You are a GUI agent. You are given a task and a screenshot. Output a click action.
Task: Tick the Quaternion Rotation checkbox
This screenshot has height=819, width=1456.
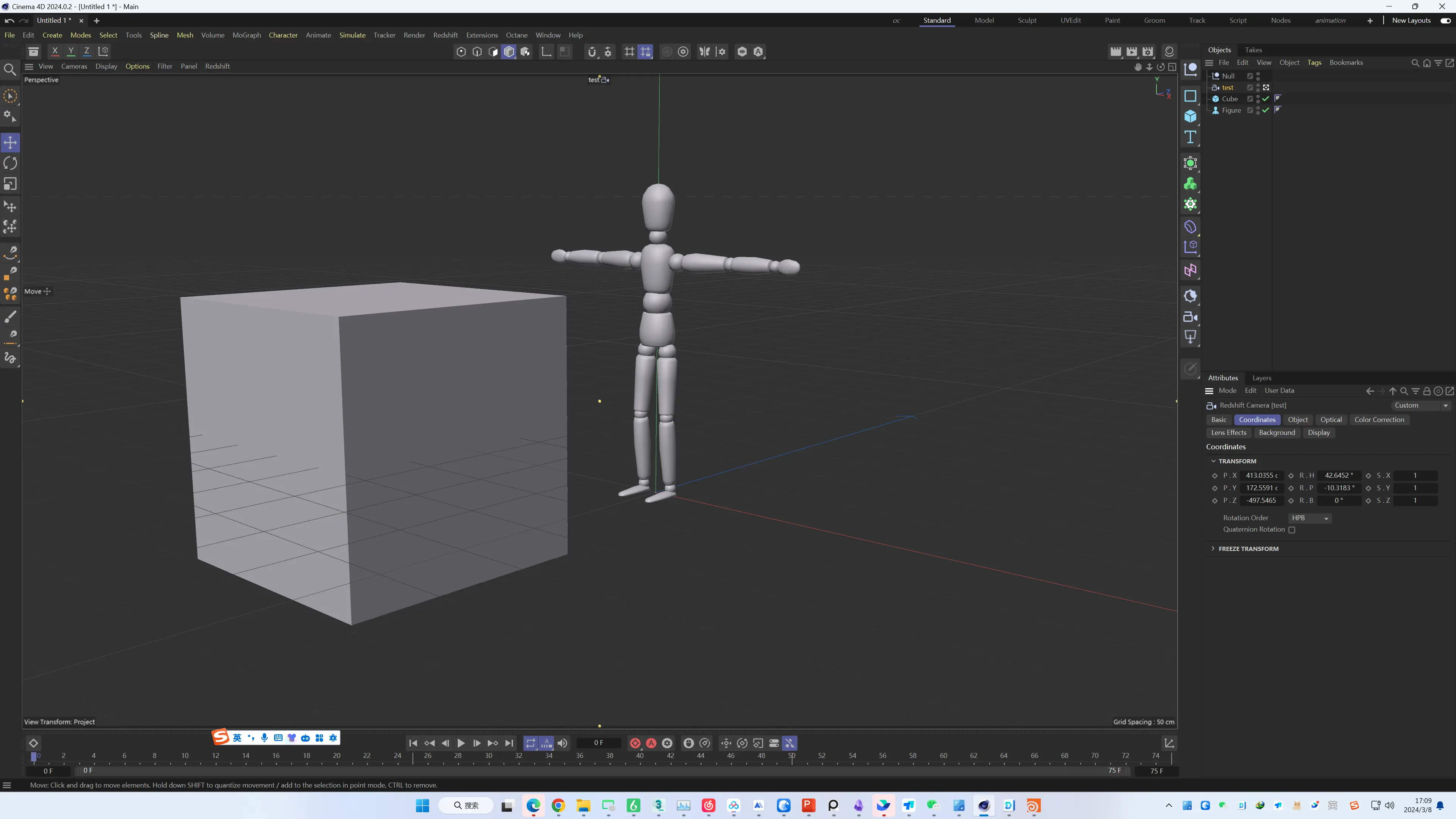pos(1291,530)
